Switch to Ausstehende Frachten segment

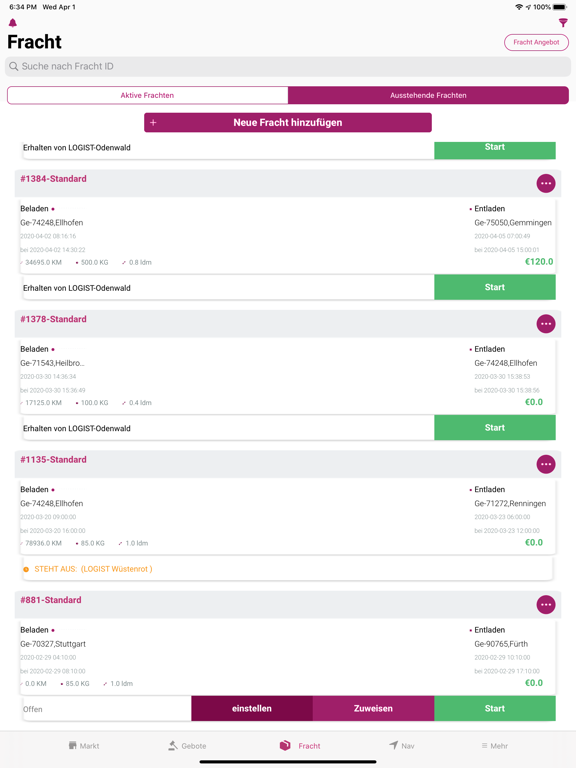(x=428, y=96)
